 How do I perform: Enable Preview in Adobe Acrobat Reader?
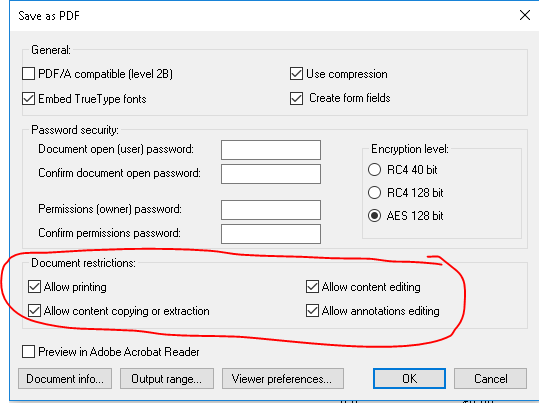click(x=29, y=352)
